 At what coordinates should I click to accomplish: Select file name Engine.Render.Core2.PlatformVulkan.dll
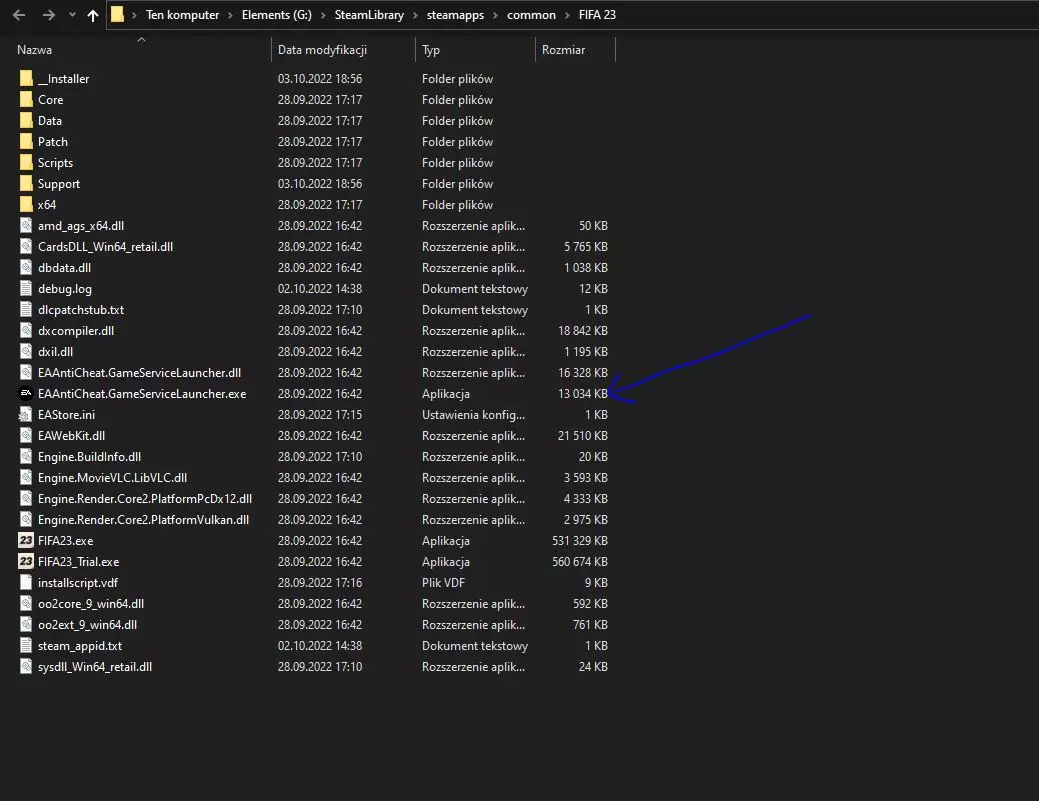144,520
